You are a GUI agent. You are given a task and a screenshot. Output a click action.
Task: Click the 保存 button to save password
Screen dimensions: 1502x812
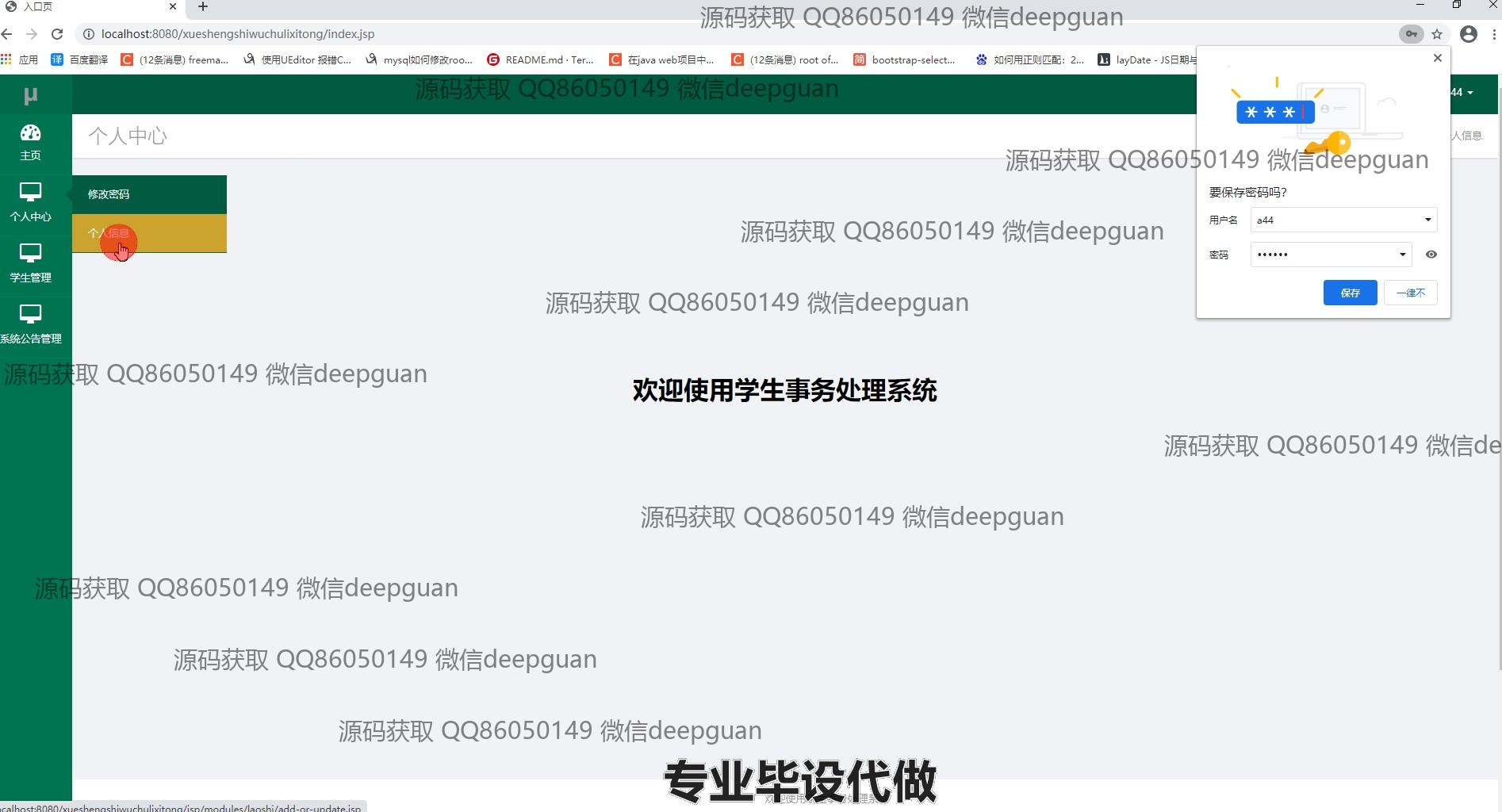pyautogui.click(x=1350, y=293)
